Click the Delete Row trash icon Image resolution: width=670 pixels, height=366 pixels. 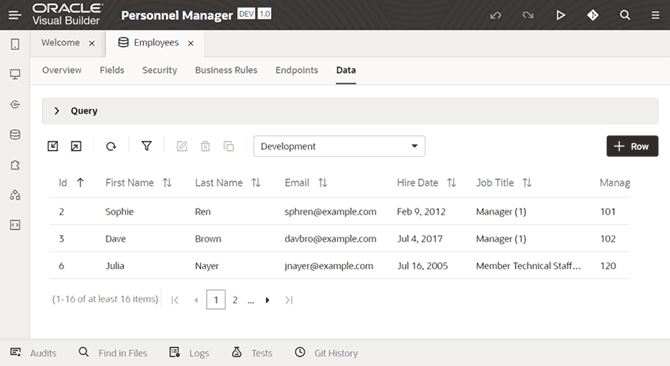pos(205,146)
